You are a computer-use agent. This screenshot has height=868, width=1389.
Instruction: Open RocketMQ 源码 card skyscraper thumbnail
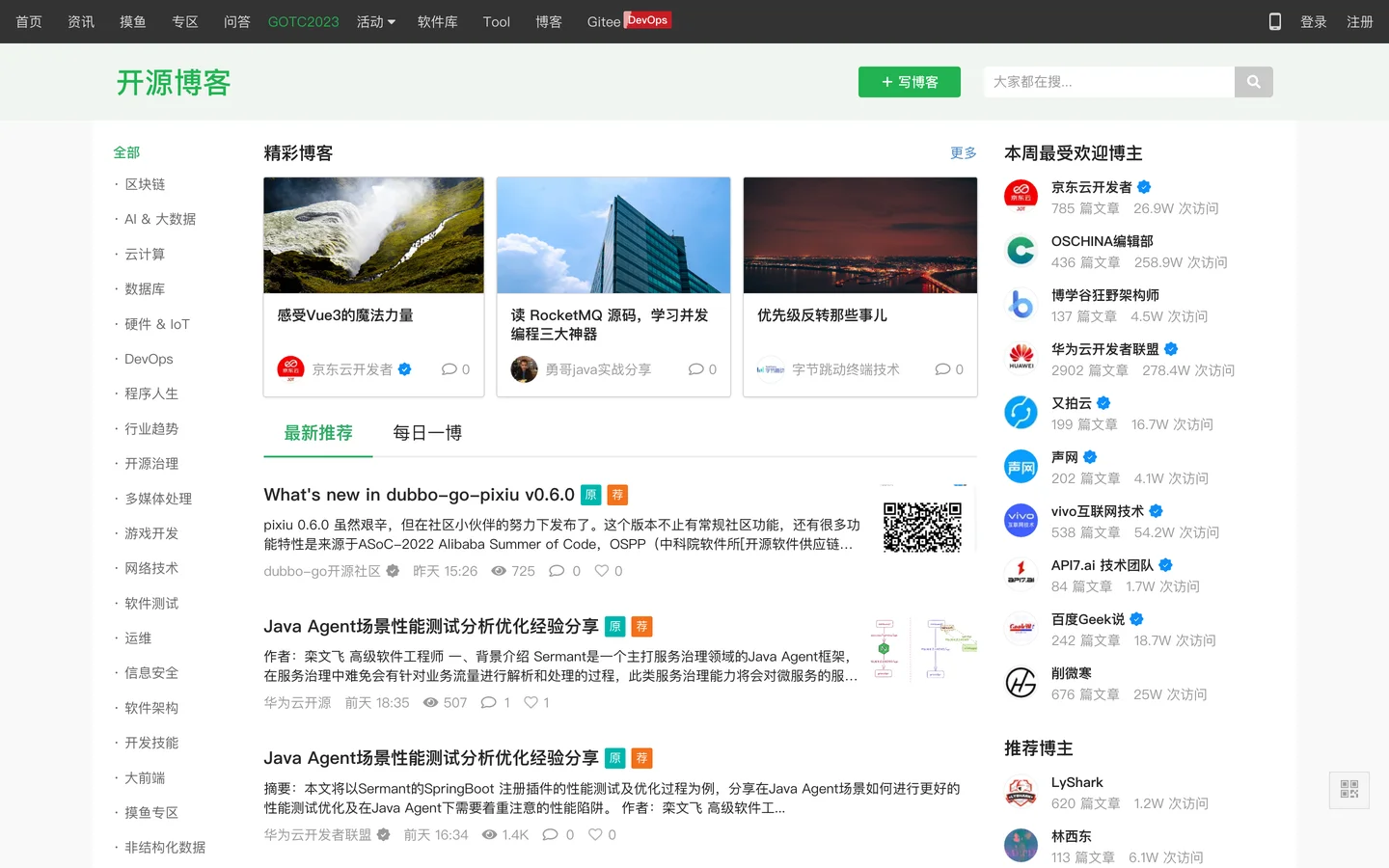point(613,235)
